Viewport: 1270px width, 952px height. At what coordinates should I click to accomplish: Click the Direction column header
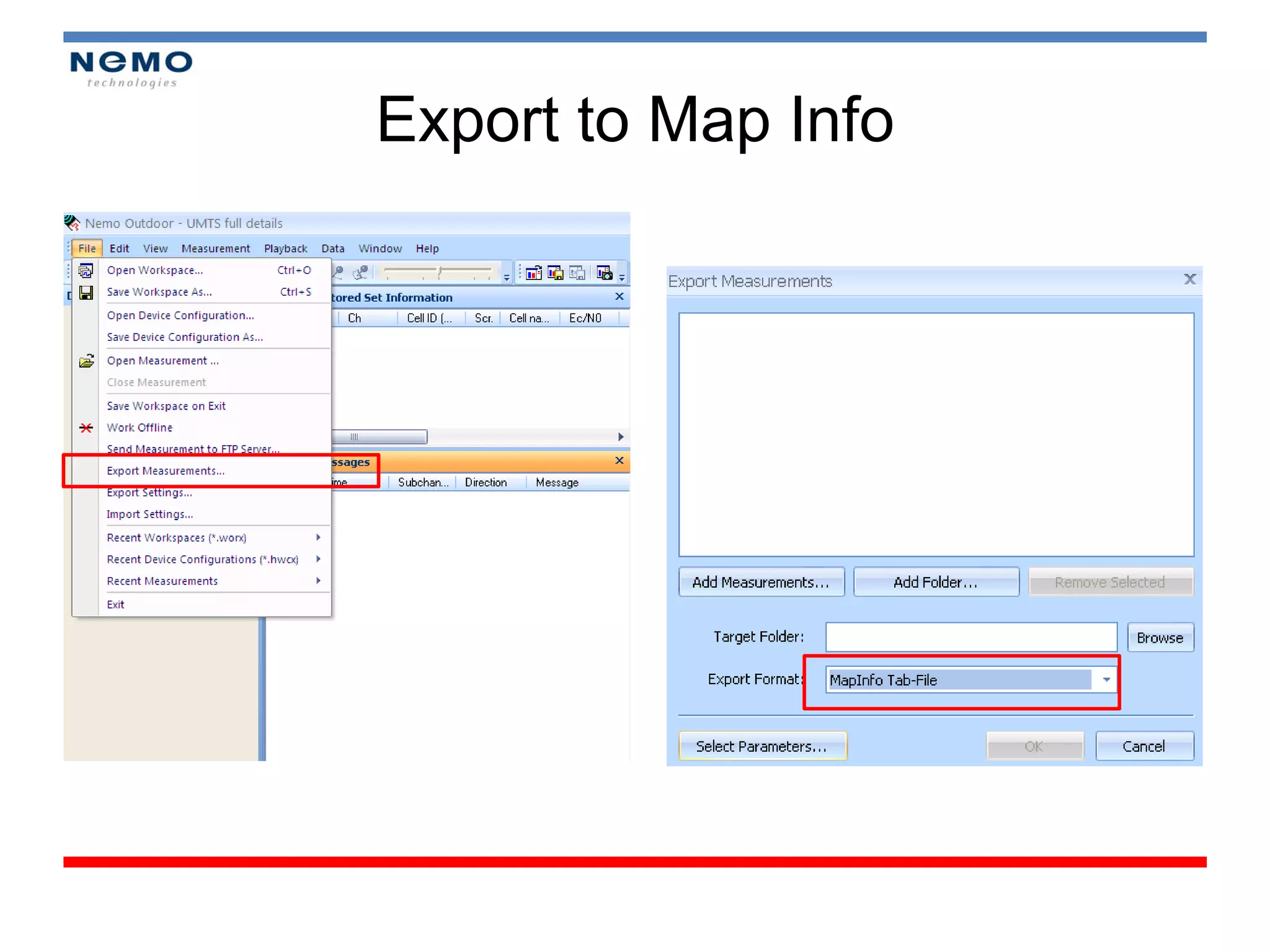pos(491,482)
